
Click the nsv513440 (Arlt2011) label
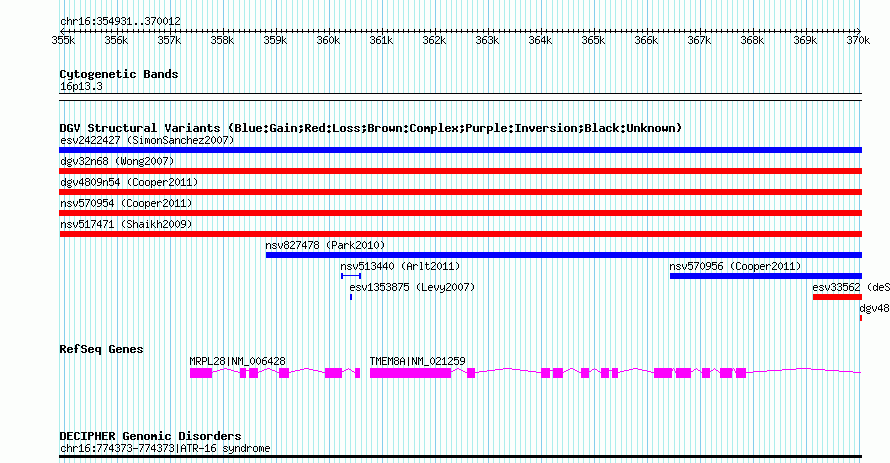(400, 266)
